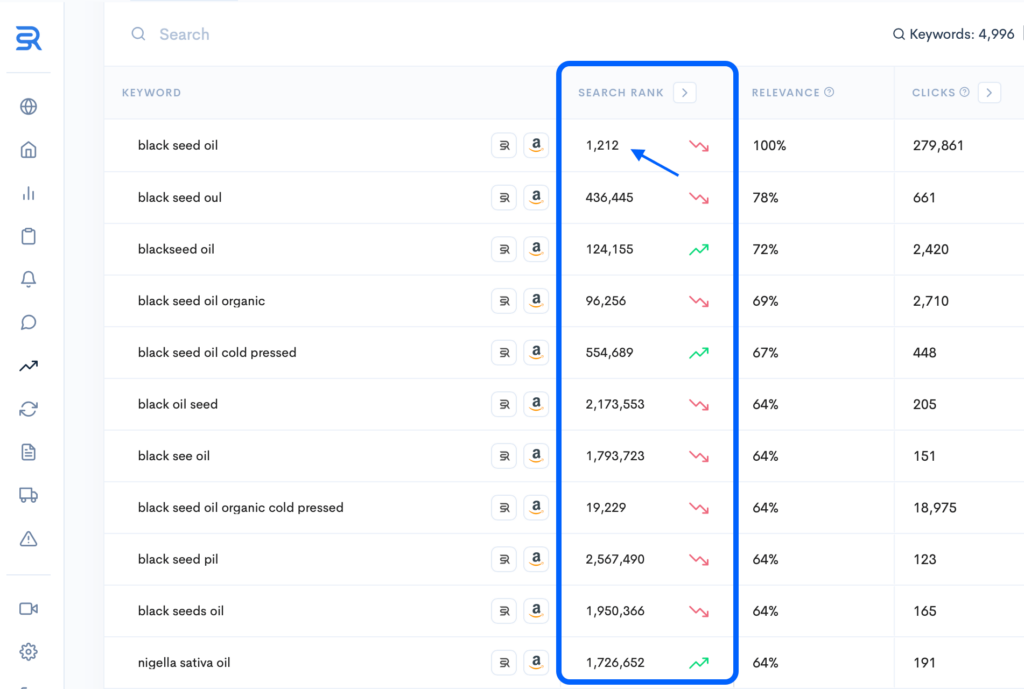Open the notifications bell icon
1024x689 pixels.
click(28, 279)
